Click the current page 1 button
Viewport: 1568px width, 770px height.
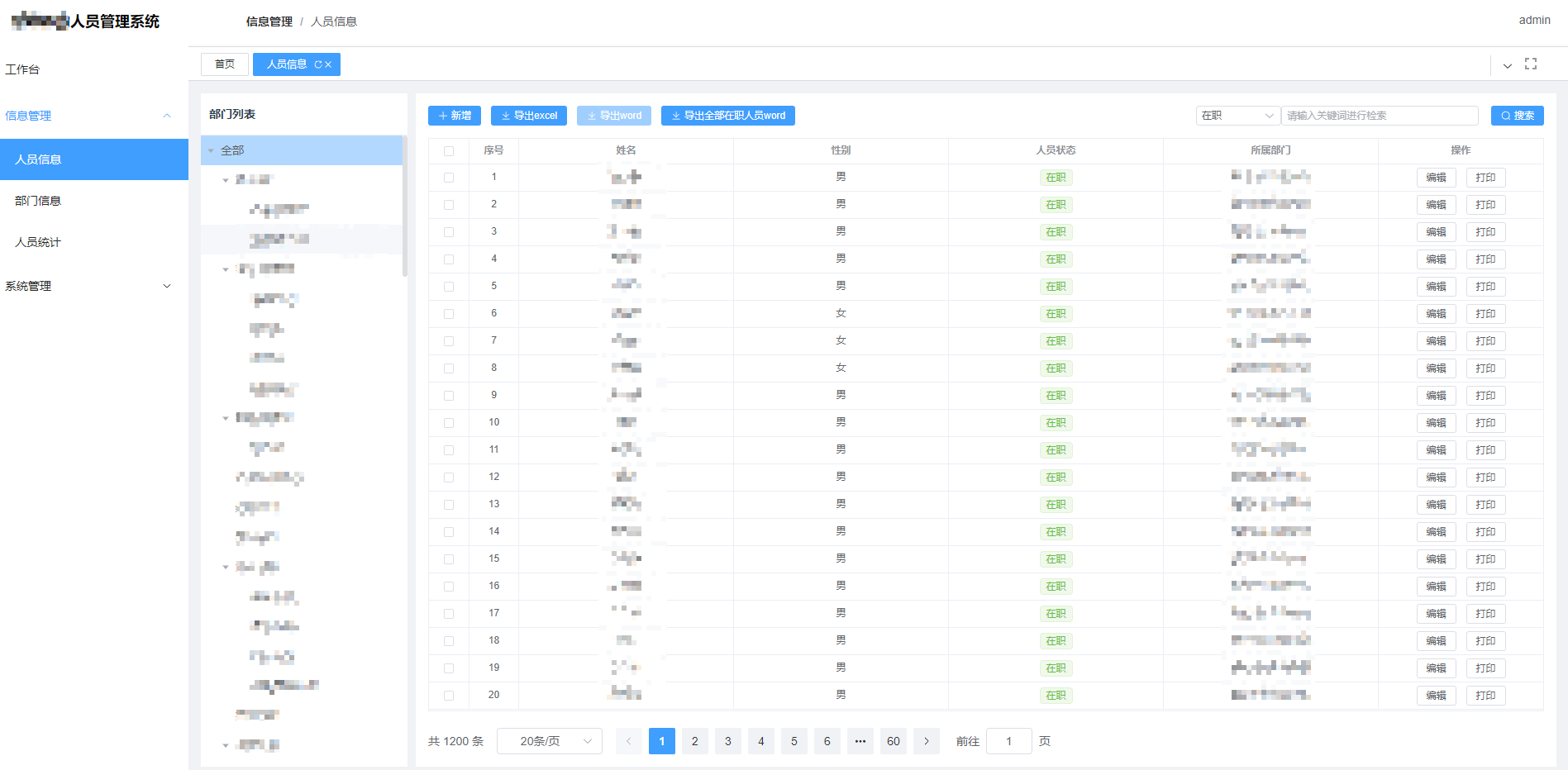pos(662,741)
